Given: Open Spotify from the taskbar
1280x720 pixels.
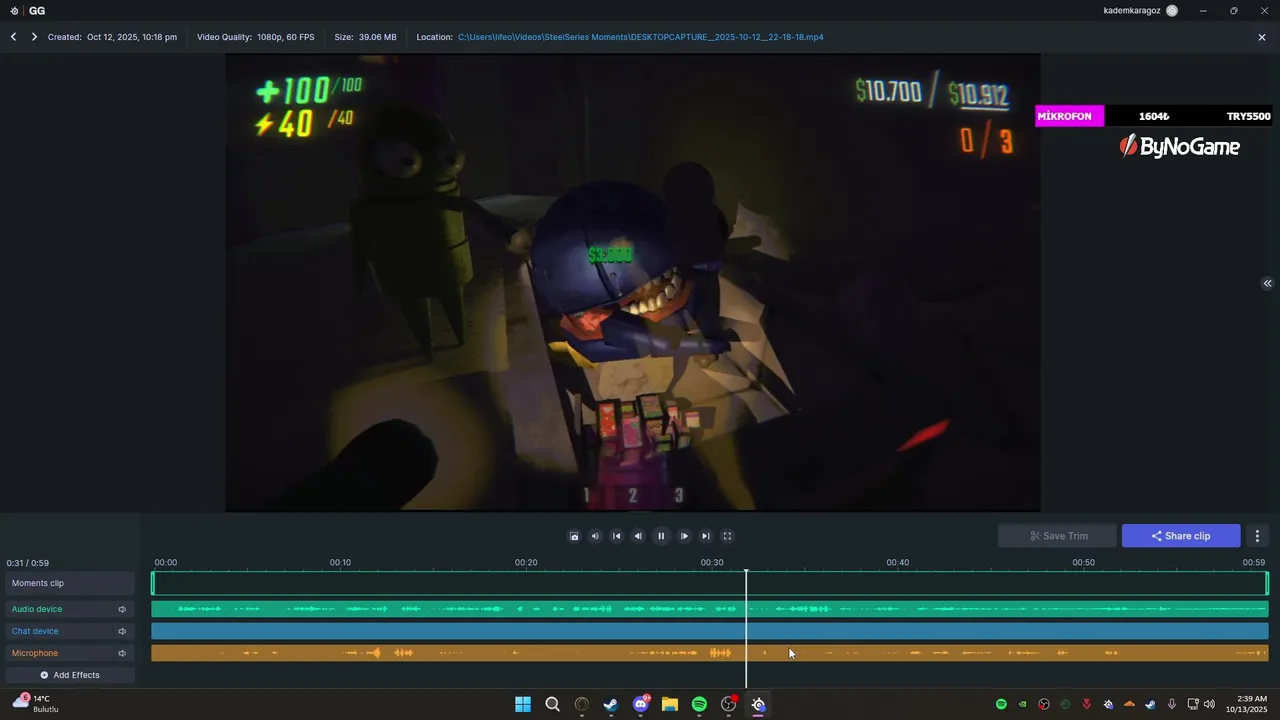Looking at the screenshot, I should point(699,704).
